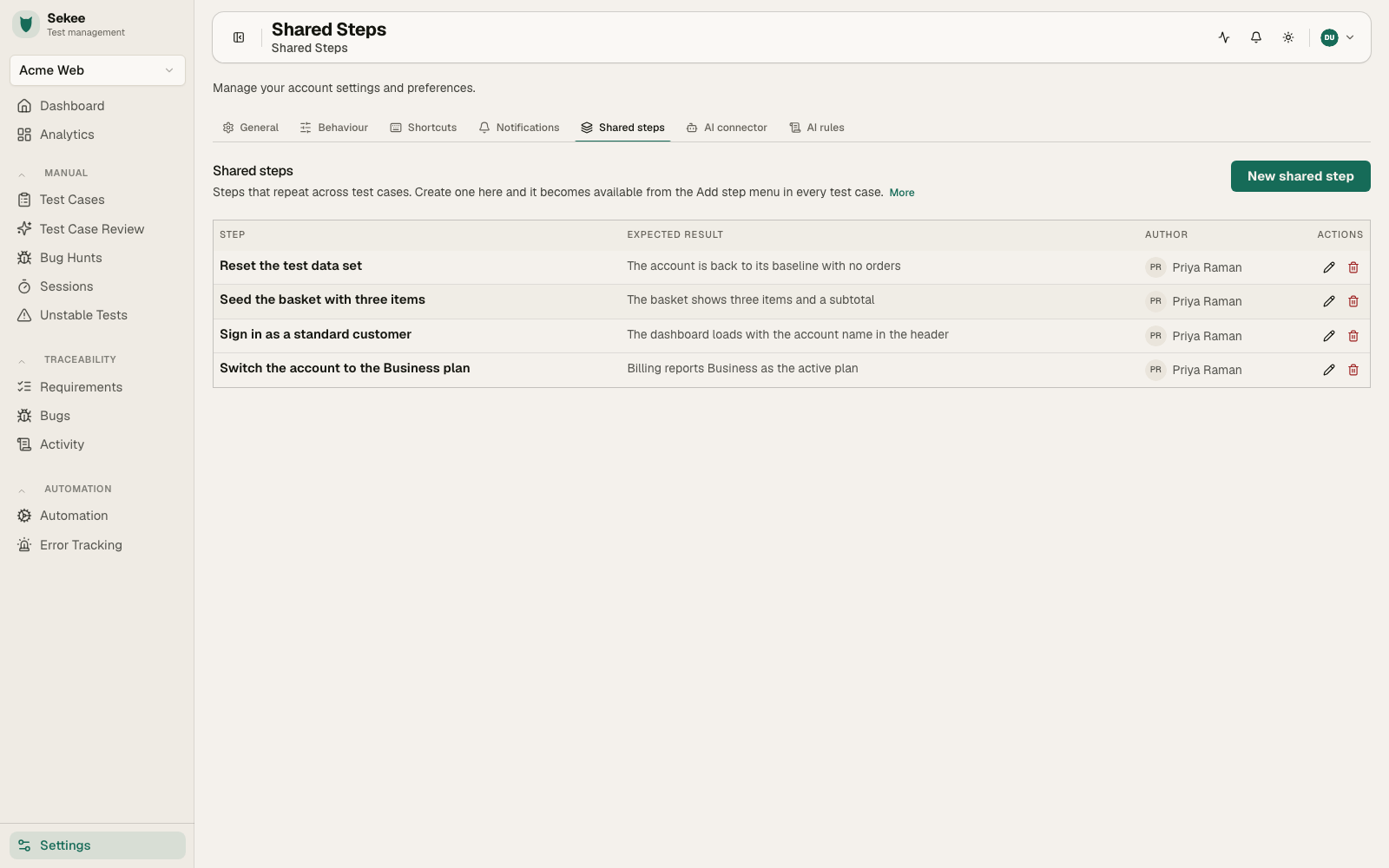The width and height of the screenshot is (1389, 868).
Task: Toggle the light/dark theme sun icon
Action: (1288, 37)
